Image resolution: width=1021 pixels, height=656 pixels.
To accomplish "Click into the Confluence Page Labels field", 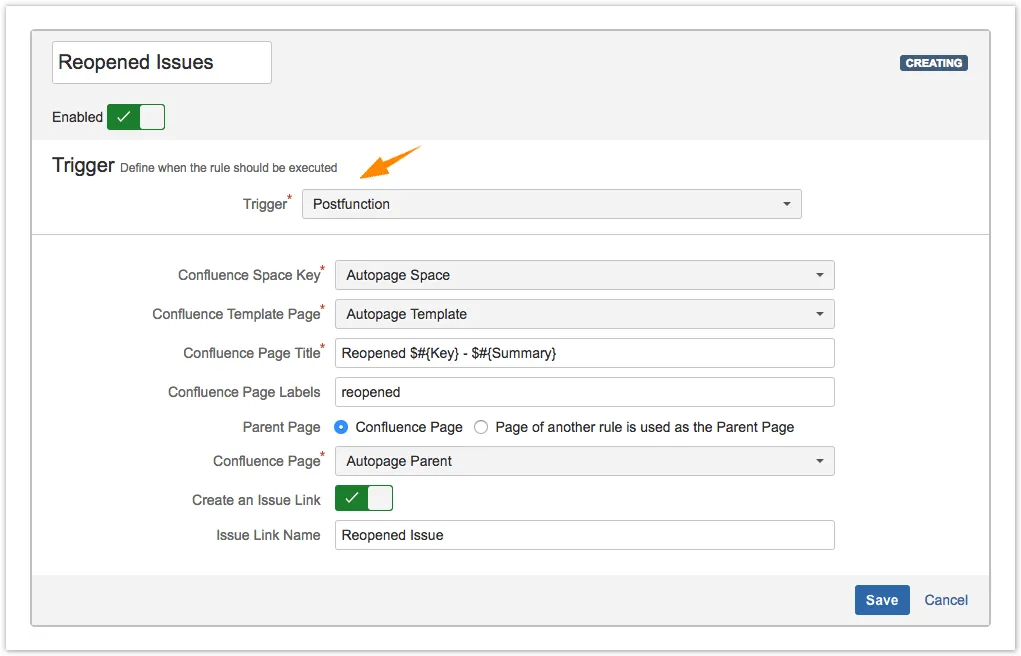I will coord(584,392).
